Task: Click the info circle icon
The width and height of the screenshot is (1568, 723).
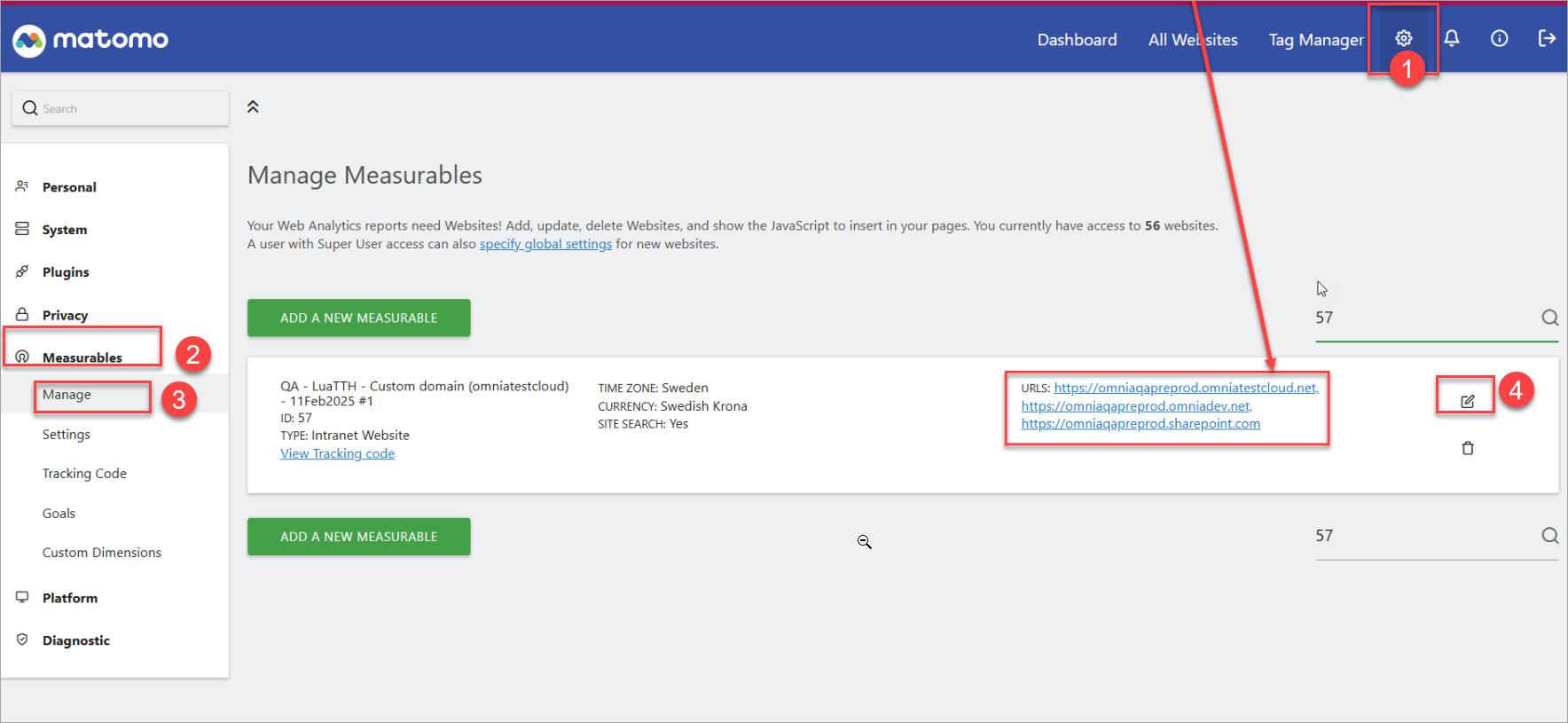Action: [1499, 38]
